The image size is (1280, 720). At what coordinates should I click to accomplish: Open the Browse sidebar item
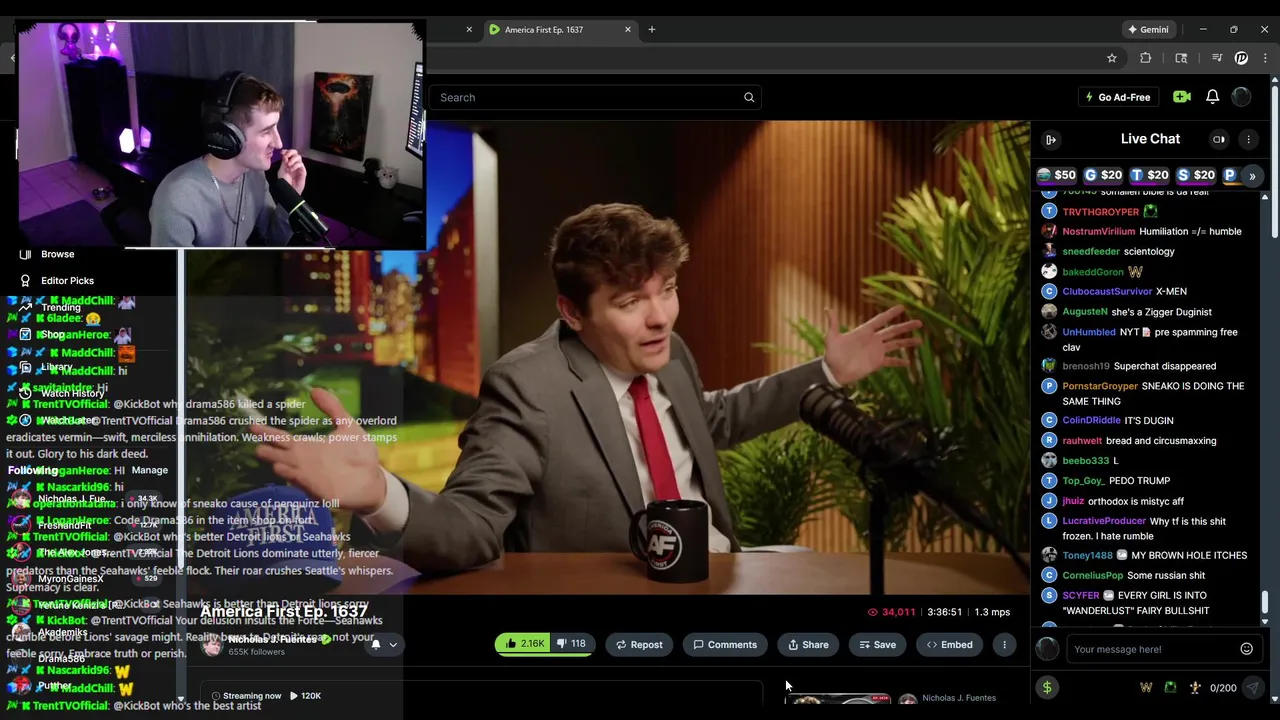click(x=57, y=254)
